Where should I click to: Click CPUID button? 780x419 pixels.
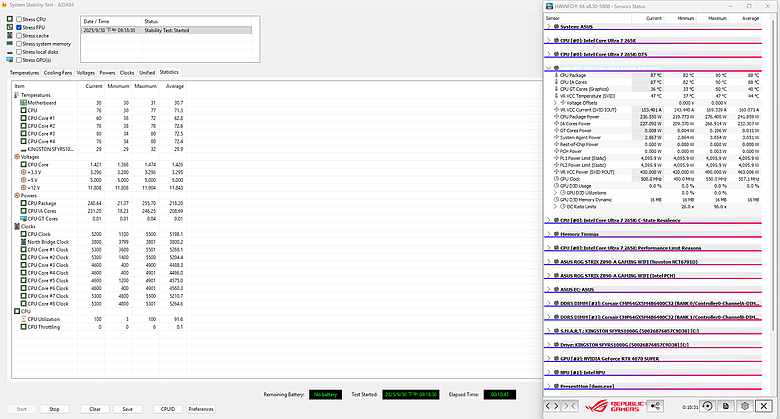168,409
